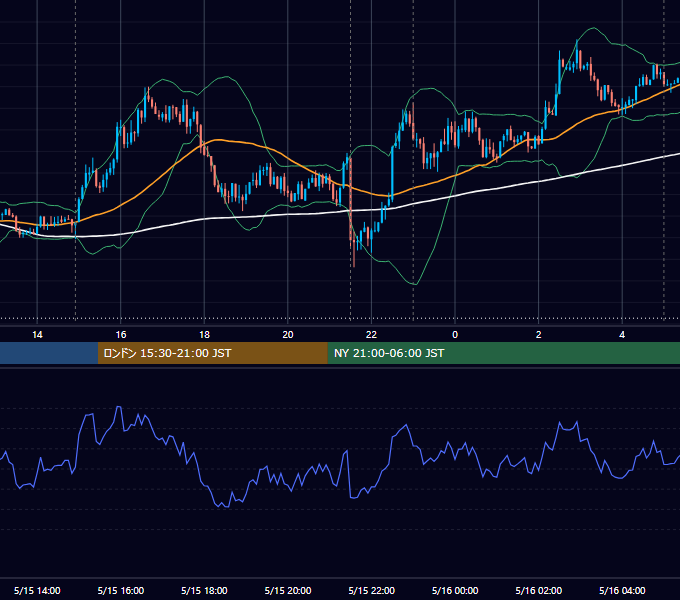
Task: Click the 5/15 14:00 time label
Action: (37, 590)
